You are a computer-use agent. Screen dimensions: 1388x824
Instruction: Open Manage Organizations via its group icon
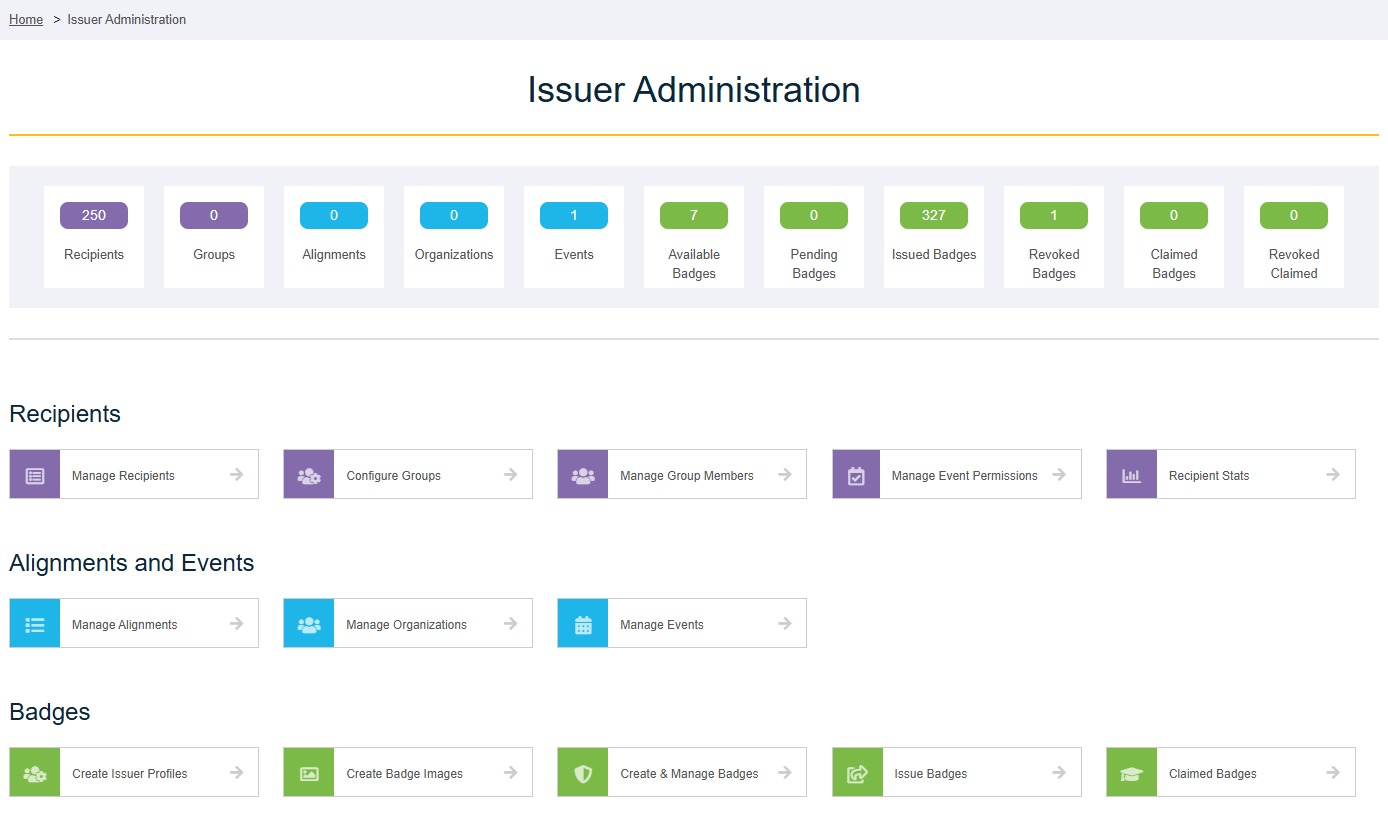[x=308, y=622]
